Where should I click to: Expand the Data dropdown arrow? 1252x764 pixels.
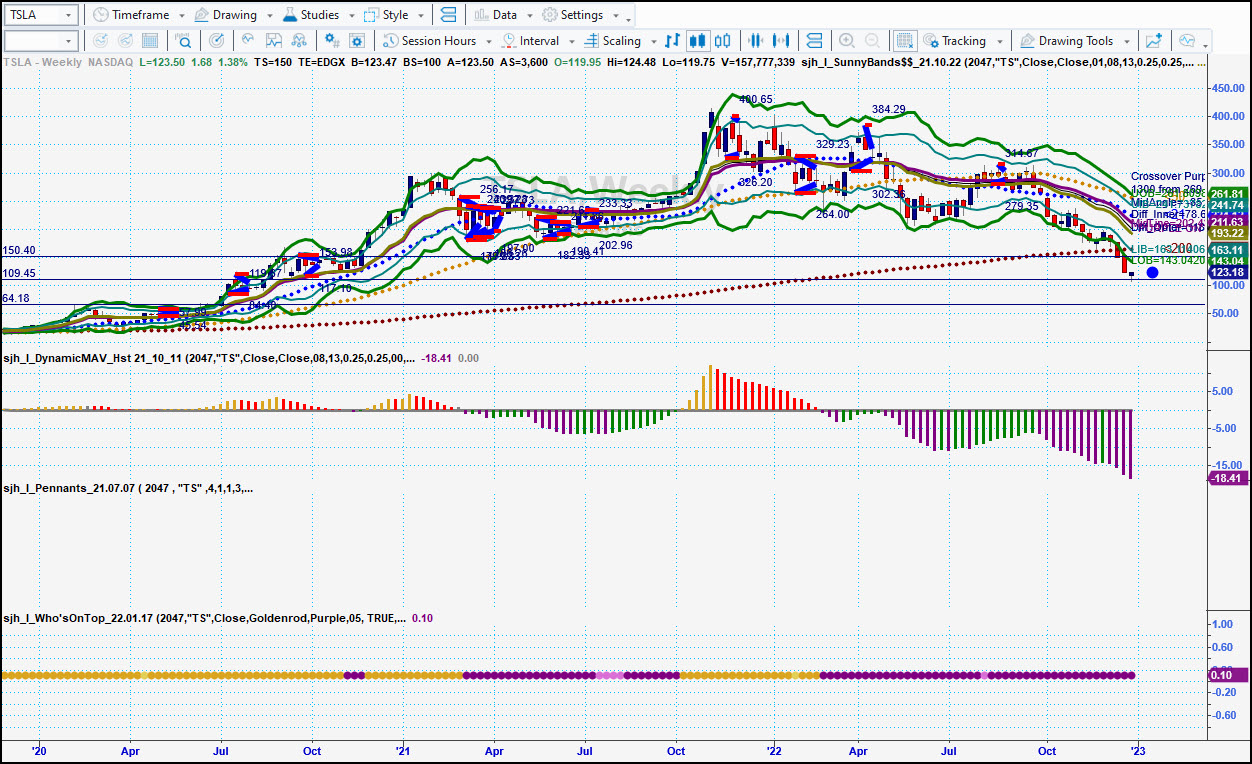528,16
